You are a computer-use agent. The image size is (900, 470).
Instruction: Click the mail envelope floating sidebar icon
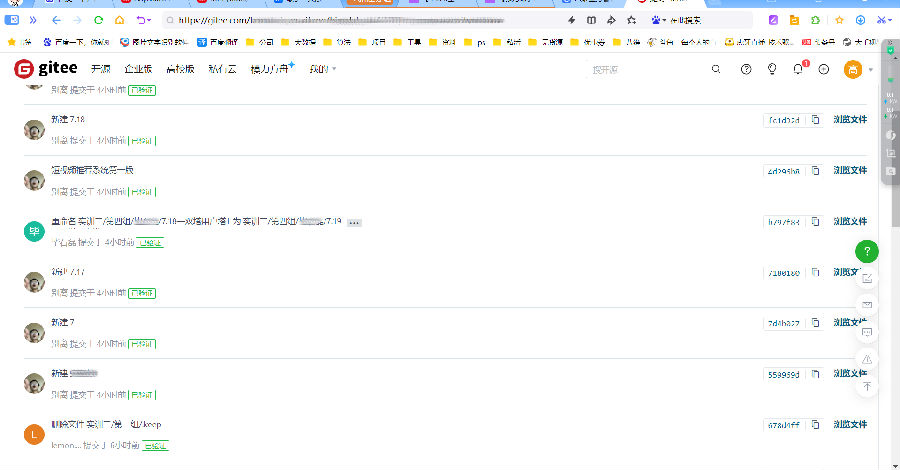tap(867, 304)
